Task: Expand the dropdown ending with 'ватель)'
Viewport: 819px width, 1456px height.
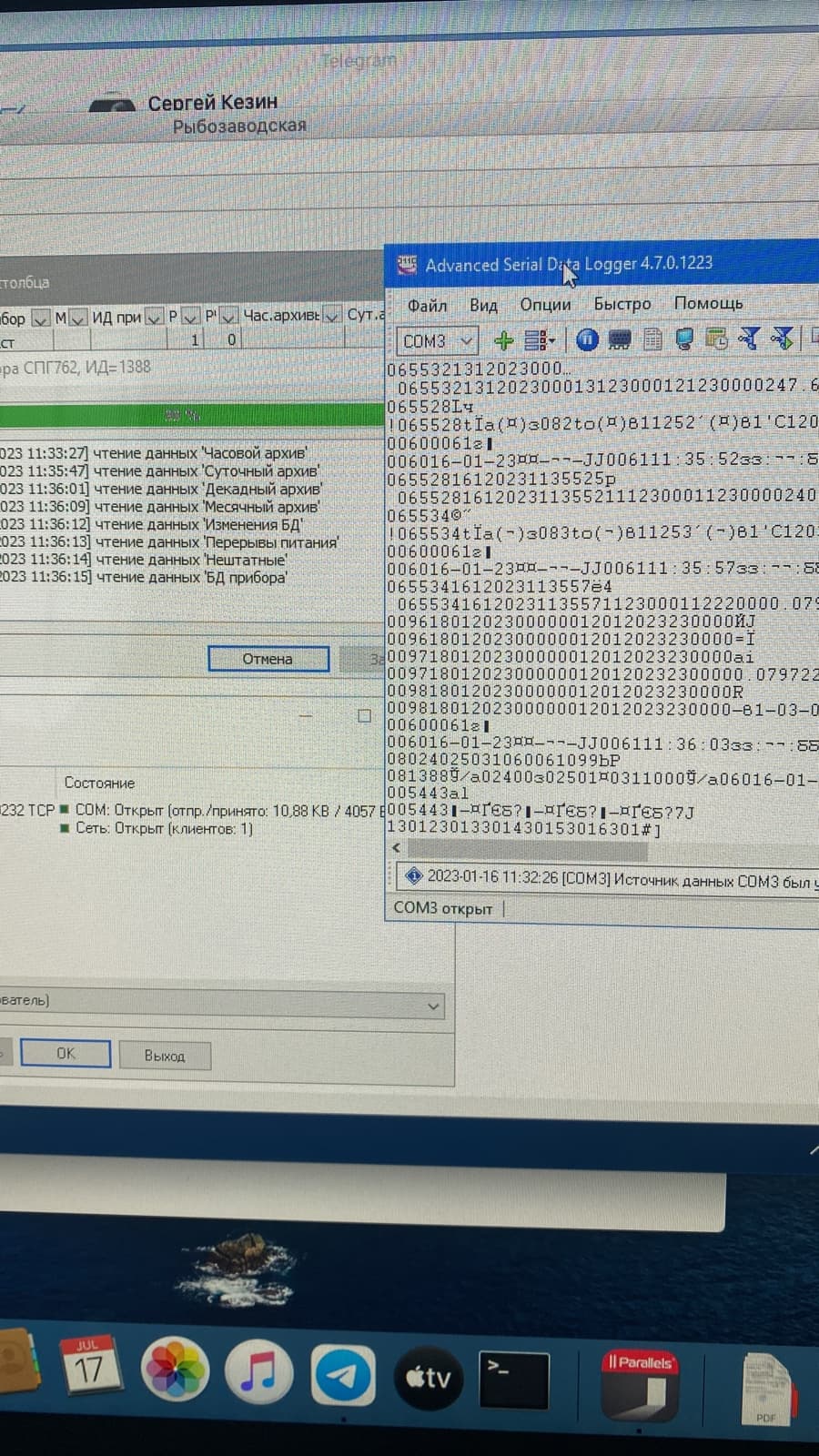Action: click(x=433, y=1006)
